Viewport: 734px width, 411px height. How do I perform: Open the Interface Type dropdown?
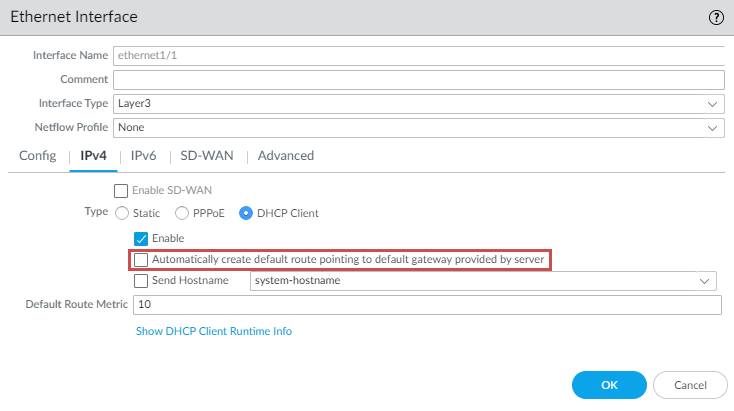click(x=418, y=103)
